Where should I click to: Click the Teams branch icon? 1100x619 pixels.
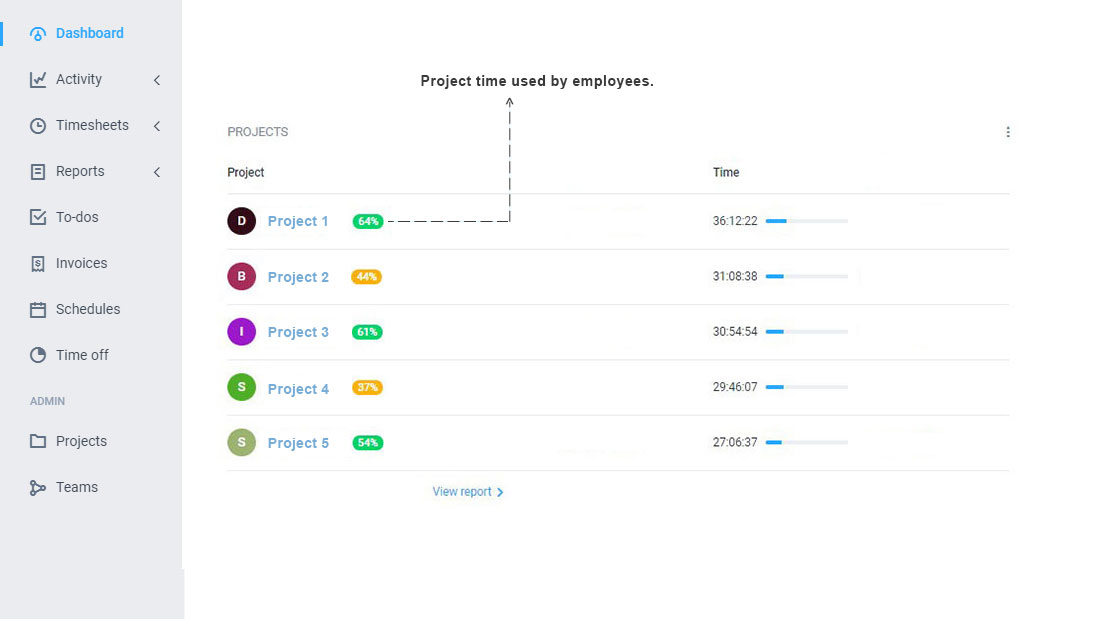tap(38, 488)
